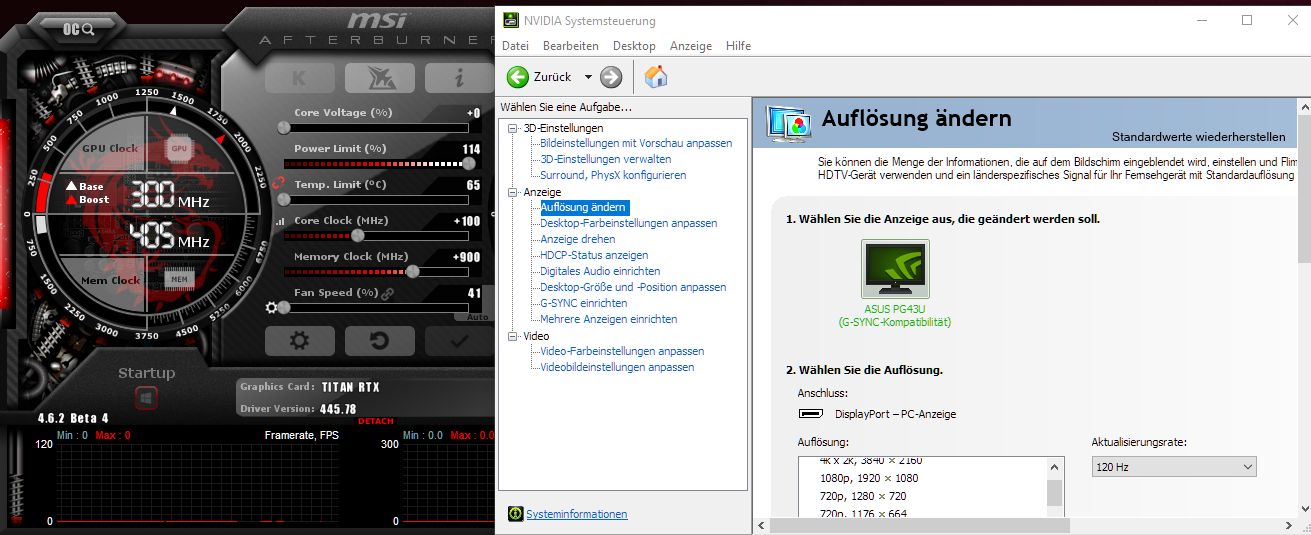Screen dimensions: 1311x535
Task: Click the Systeminformationen icon
Action: click(x=515, y=513)
